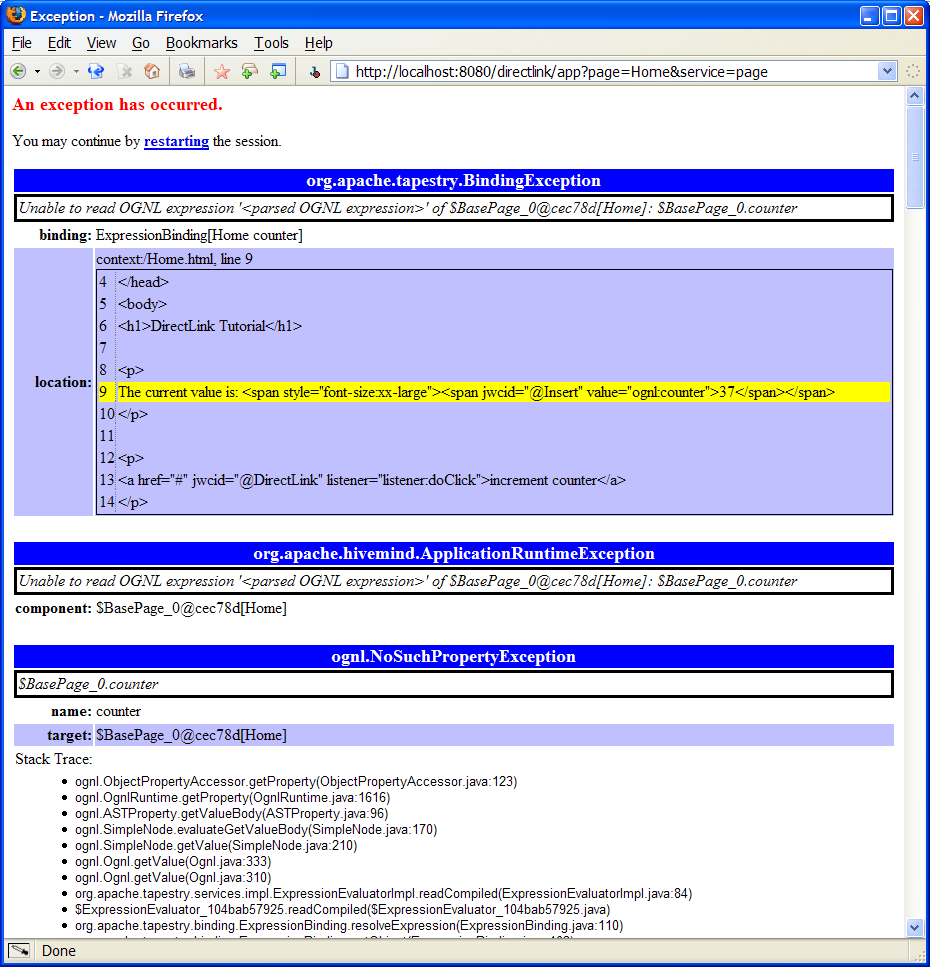The image size is (930, 967).
Task: Click the Back navigation arrow
Action: point(18,71)
